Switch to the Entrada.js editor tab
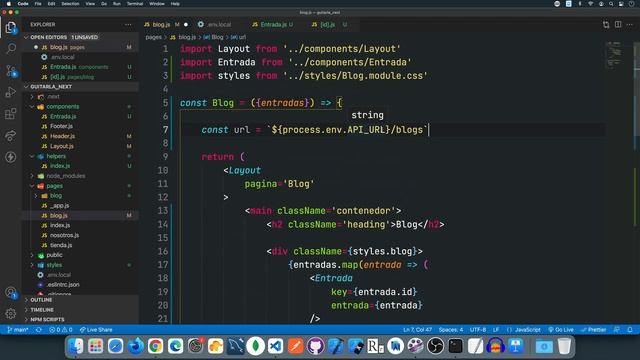640x360 pixels. 273,24
